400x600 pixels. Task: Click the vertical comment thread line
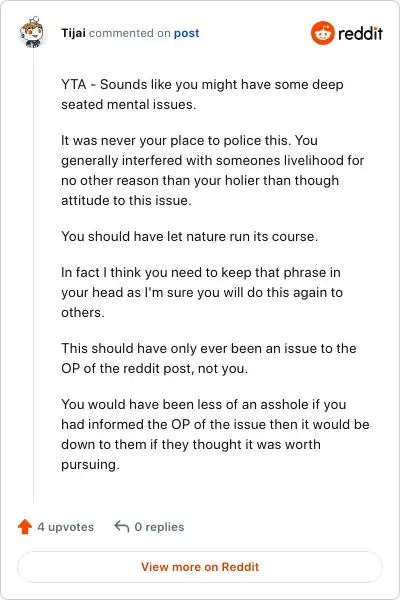click(x=33, y=276)
